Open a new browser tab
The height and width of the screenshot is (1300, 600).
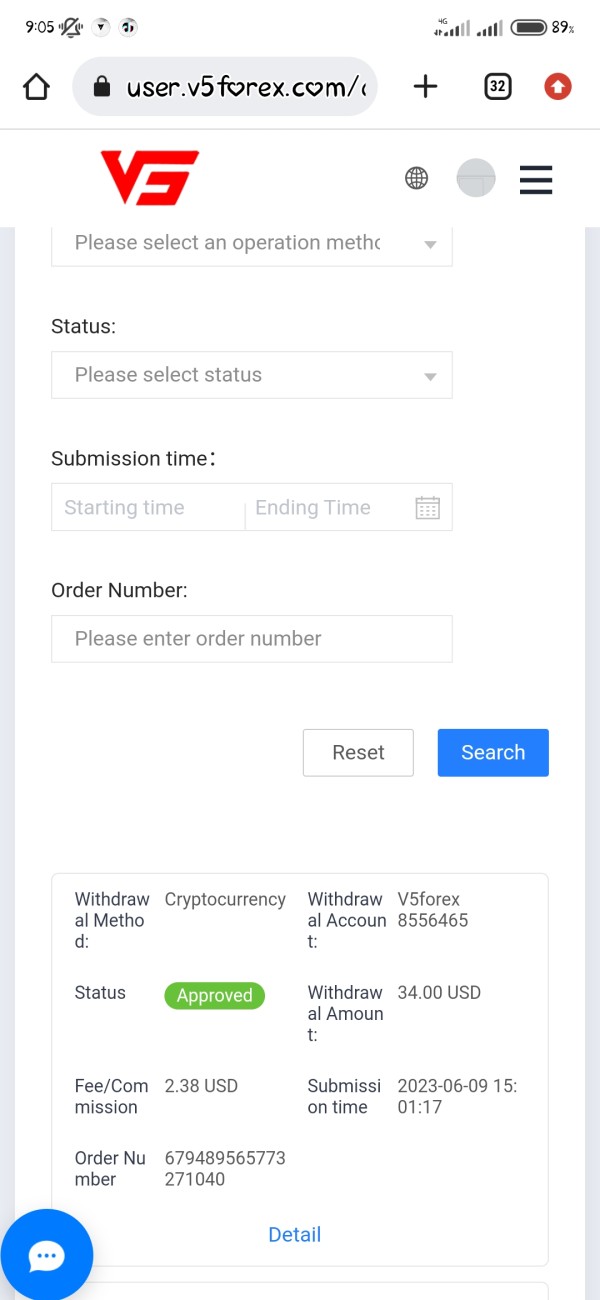(425, 87)
